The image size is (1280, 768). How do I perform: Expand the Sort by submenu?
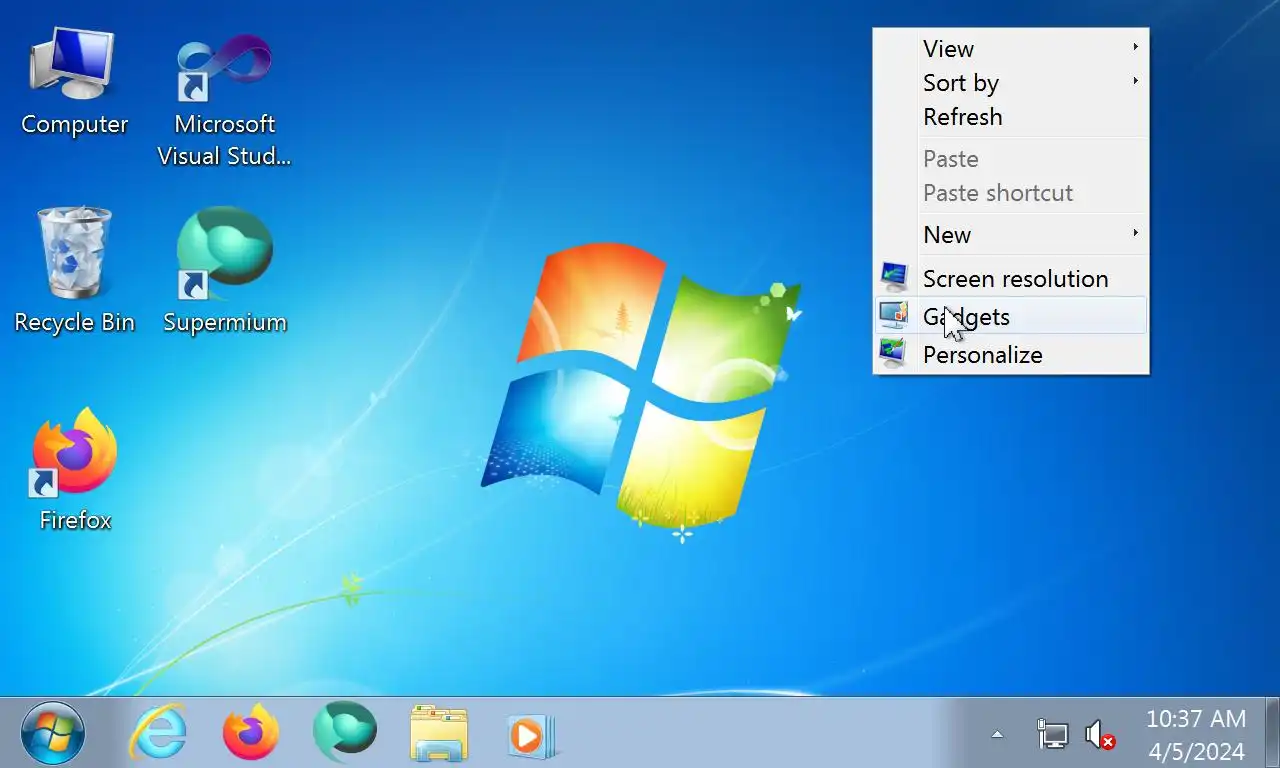click(1011, 82)
